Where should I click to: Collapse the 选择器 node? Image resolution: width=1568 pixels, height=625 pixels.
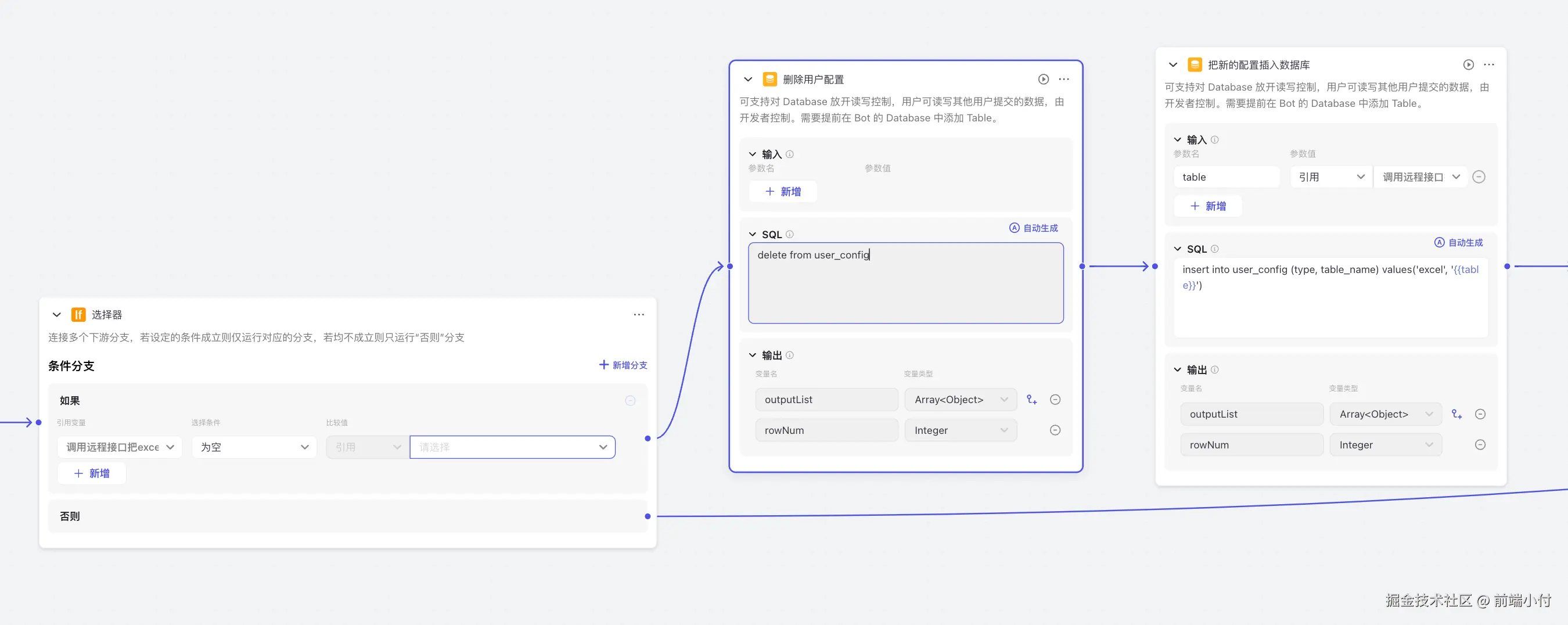56,315
